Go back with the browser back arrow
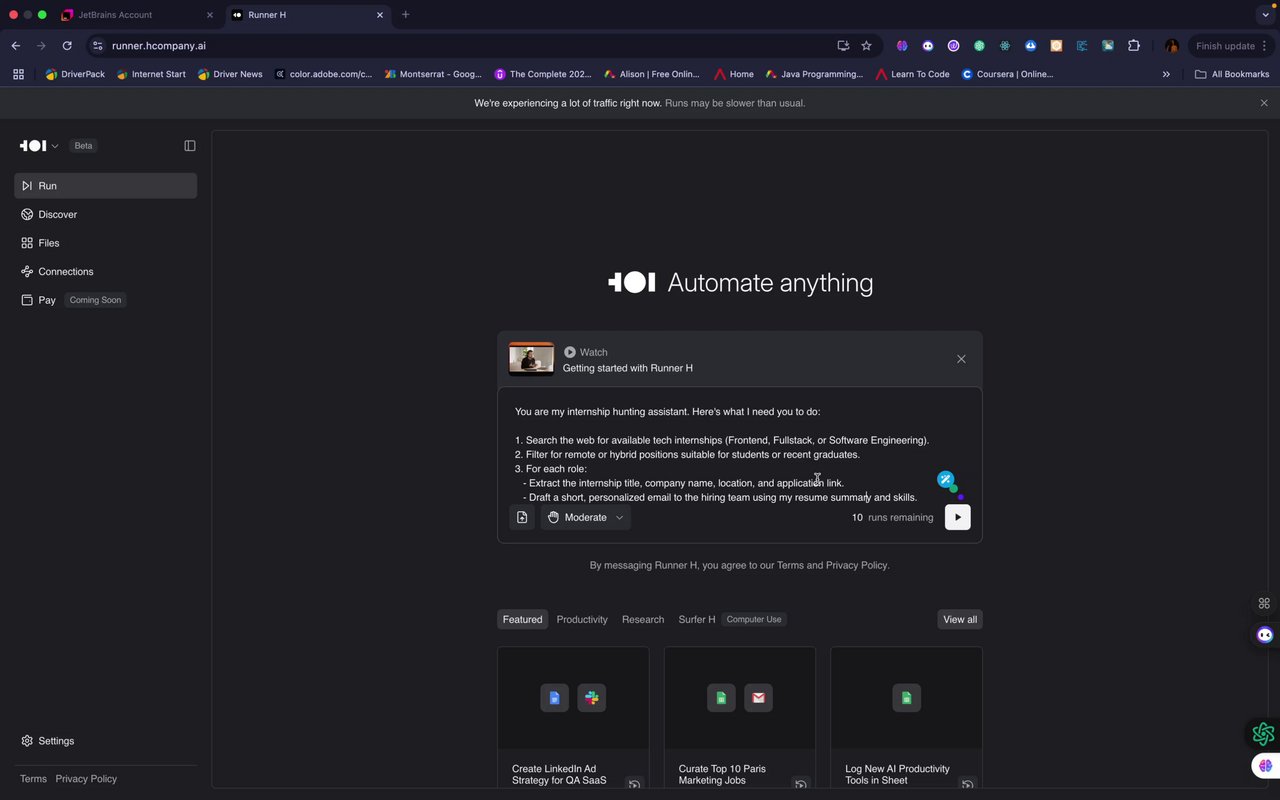This screenshot has height=800, width=1280. pos(15,46)
